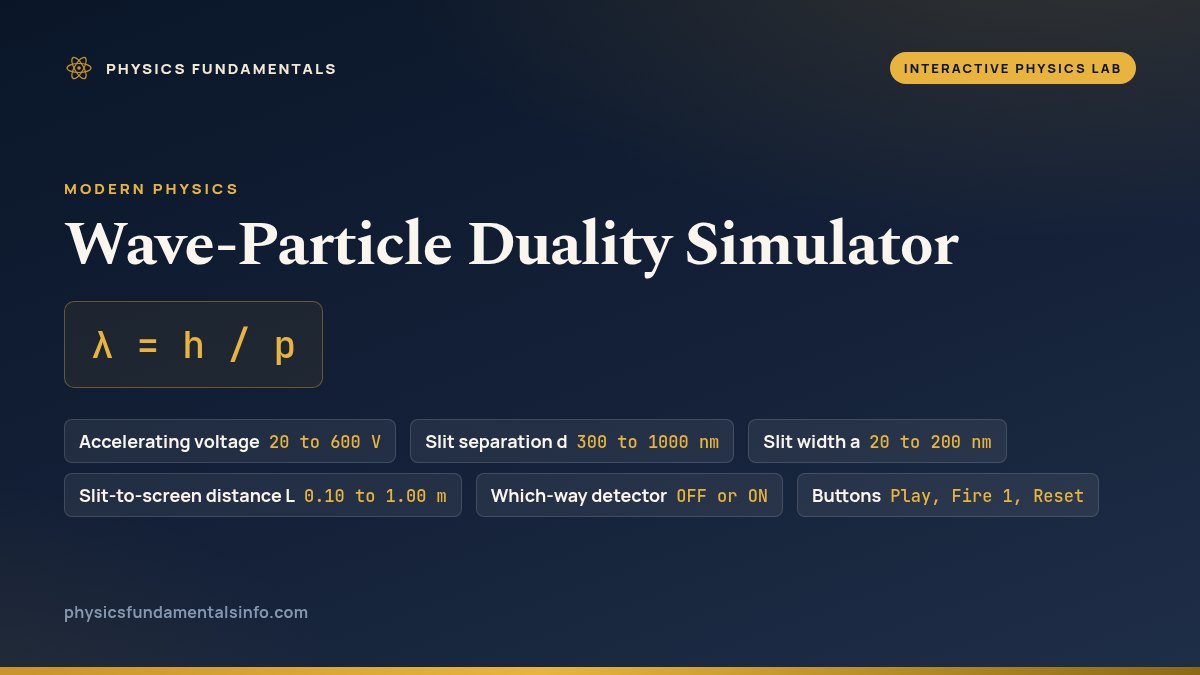
Task: Click the Interactive Physics Lab badge
Action: (x=1013, y=68)
